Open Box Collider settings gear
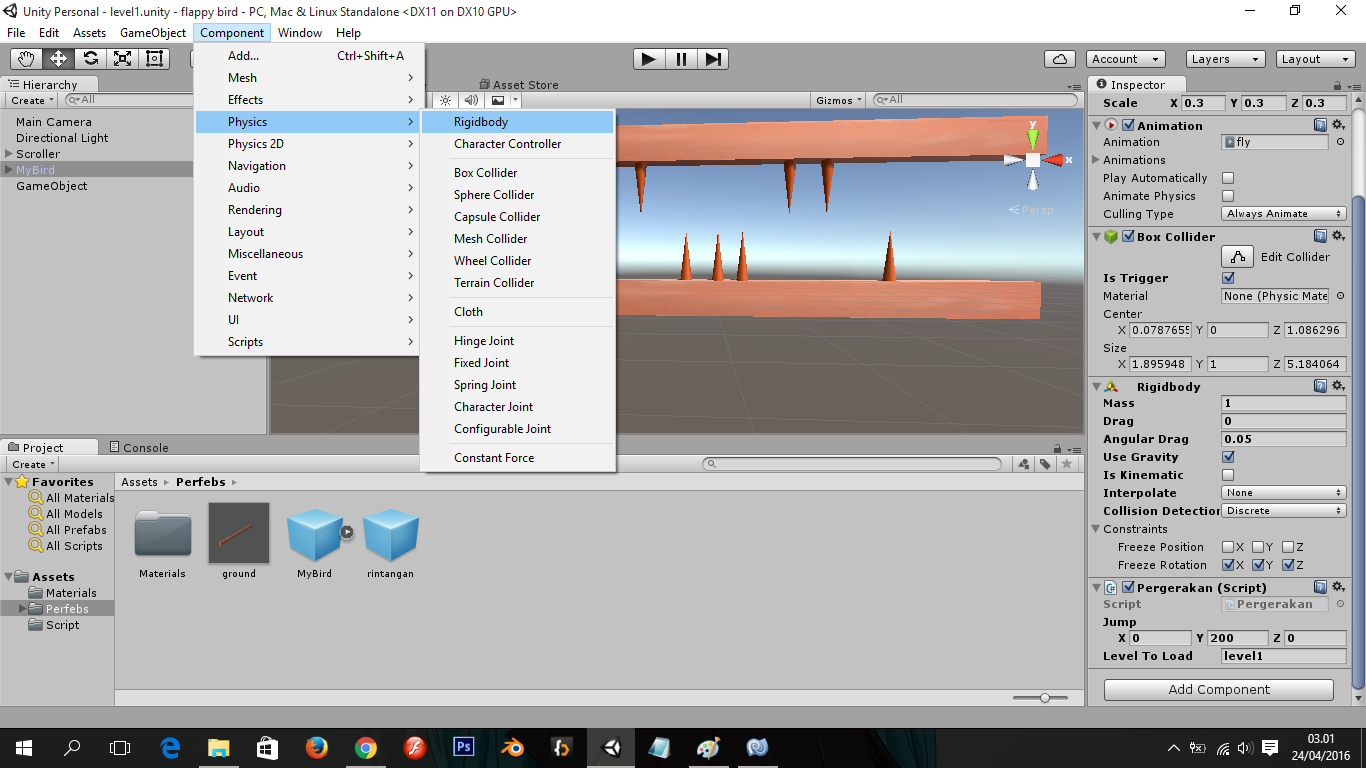 point(1339,237)
